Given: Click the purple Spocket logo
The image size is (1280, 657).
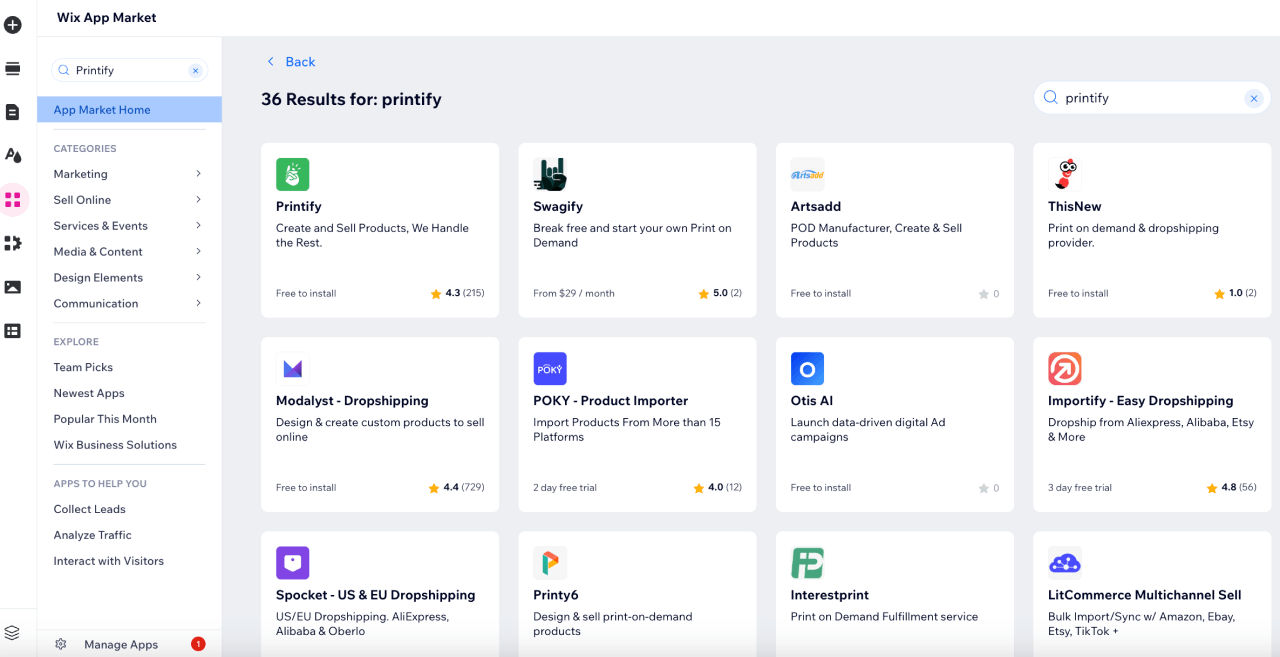Looking at the screenshot, I should click(293, 562).
